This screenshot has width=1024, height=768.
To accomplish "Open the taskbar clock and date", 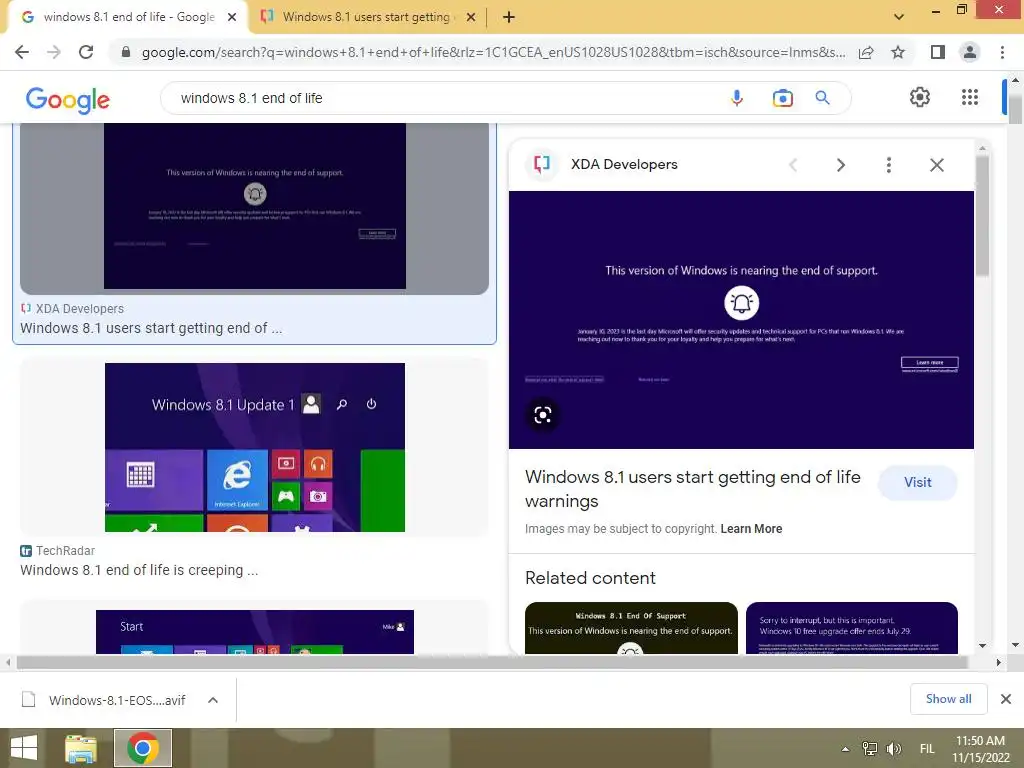I will (x=980, y=749).
